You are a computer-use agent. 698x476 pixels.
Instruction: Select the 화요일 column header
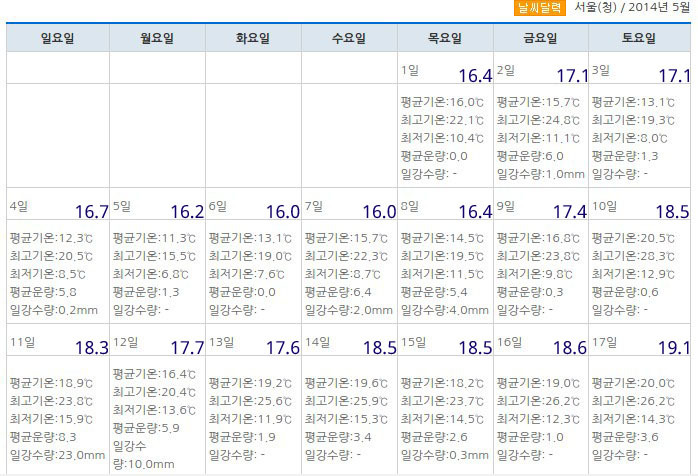coord(253,38)
